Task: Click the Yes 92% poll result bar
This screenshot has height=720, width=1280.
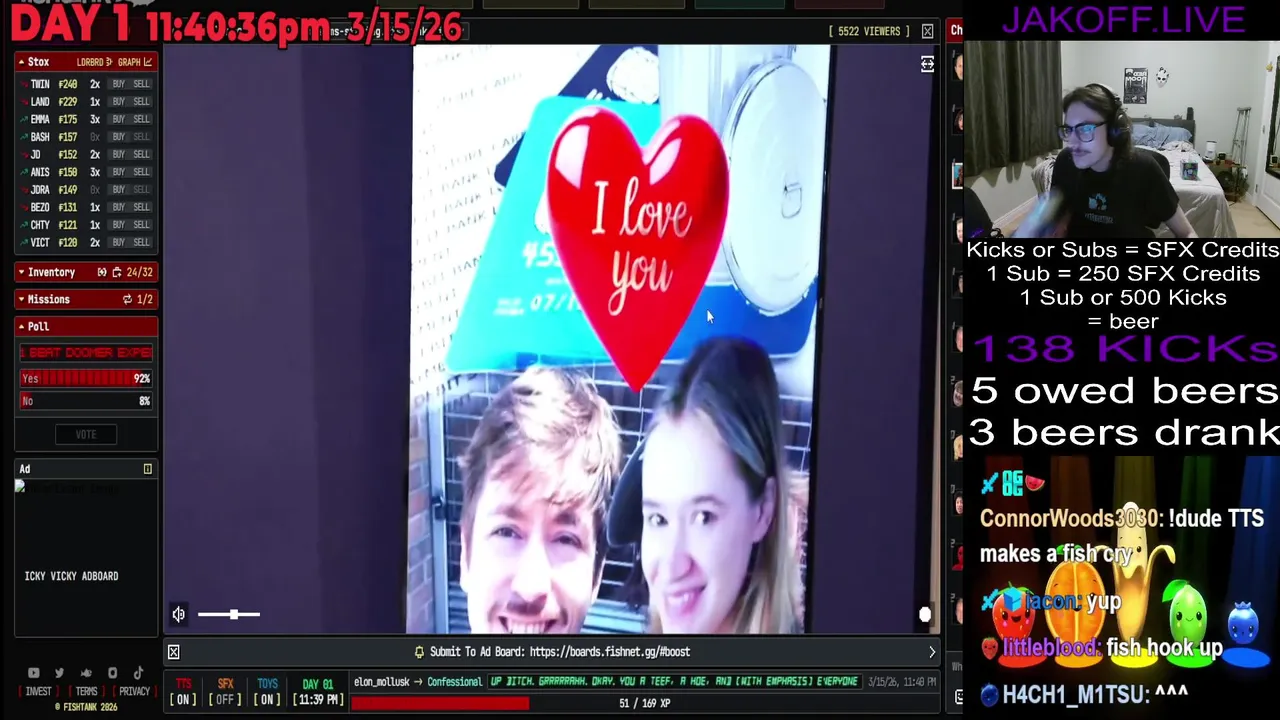Action: click(x=86, y=379)
